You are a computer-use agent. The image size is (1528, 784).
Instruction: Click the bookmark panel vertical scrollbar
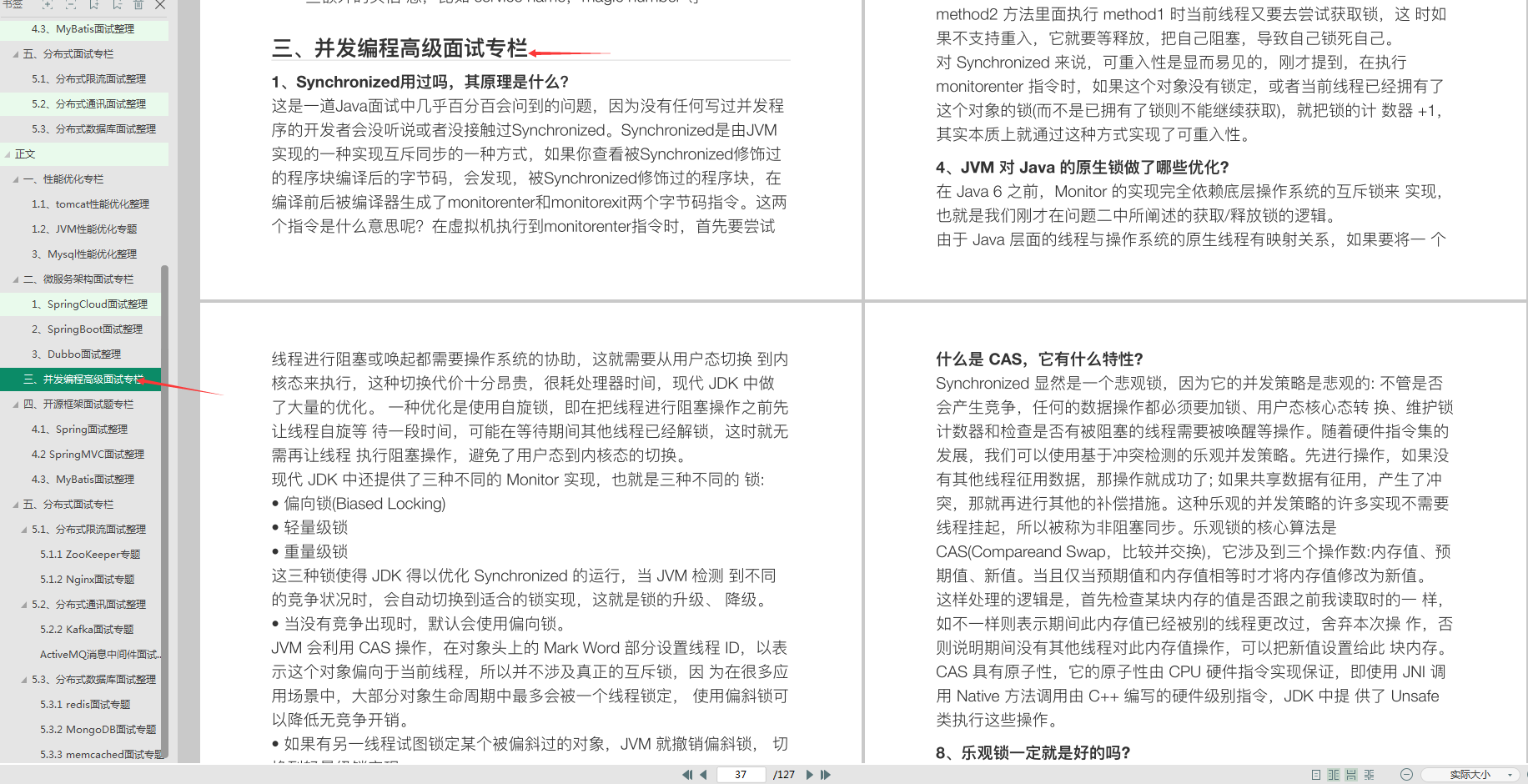pos(164,511)
